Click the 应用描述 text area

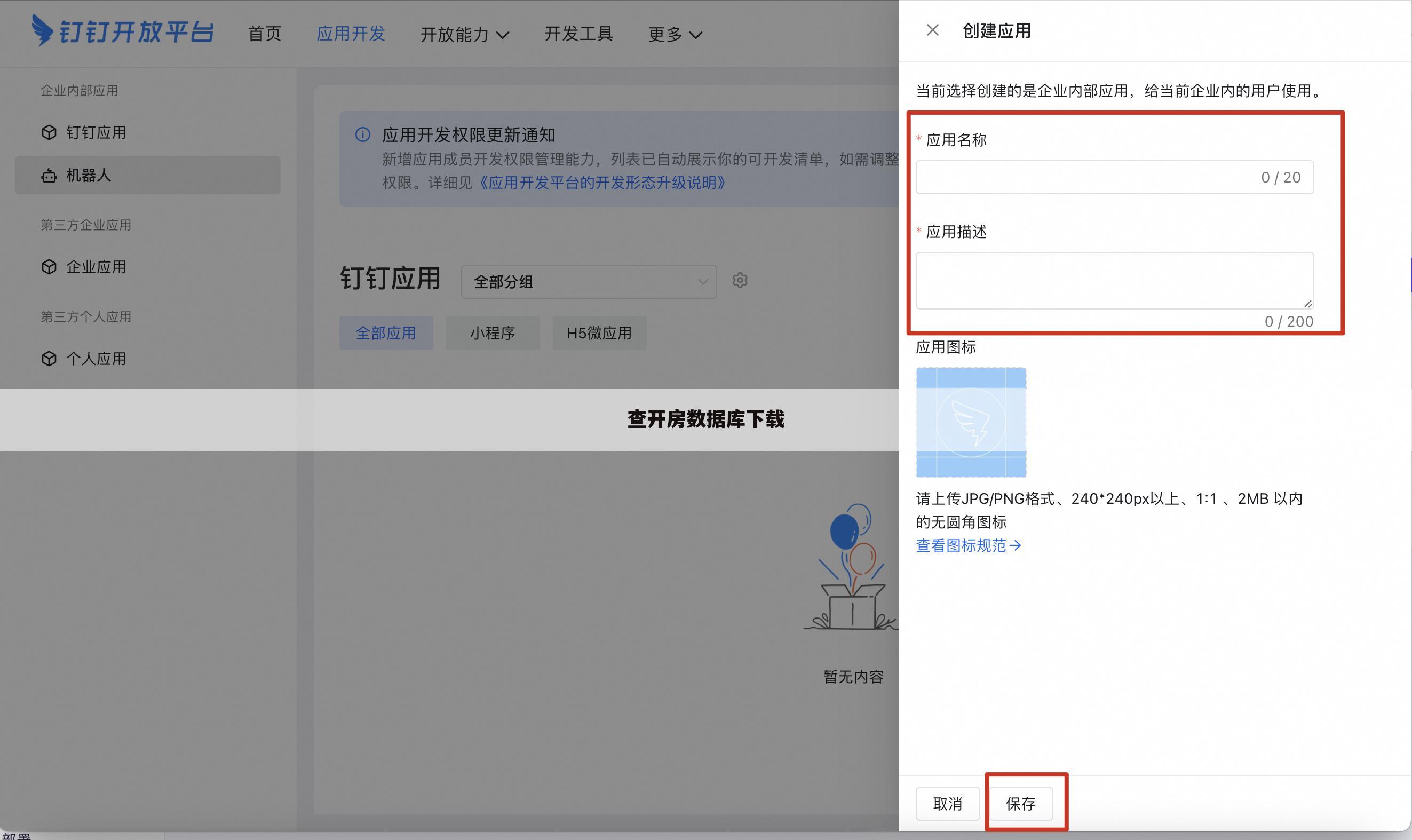coord(1114,281)
